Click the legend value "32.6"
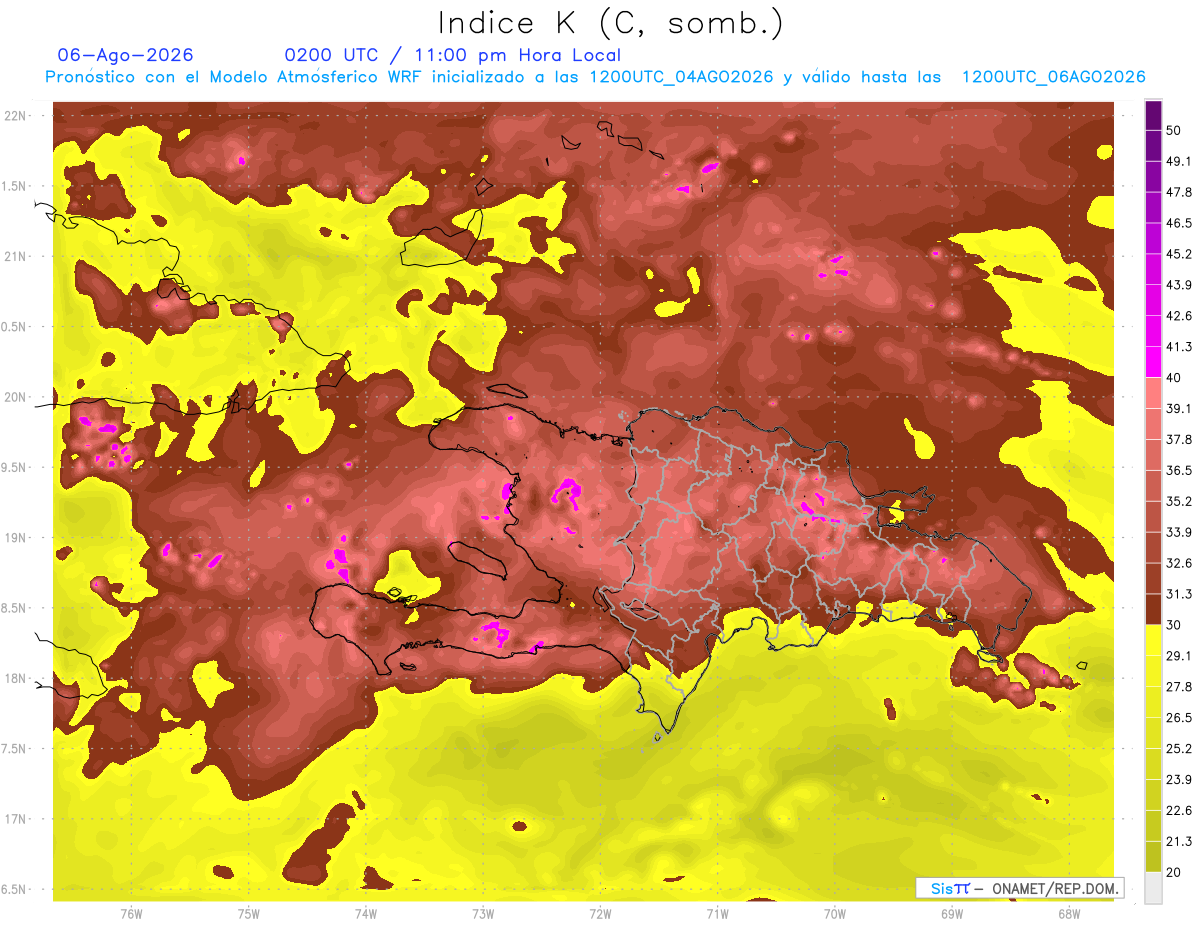 tap(1178, 563)
